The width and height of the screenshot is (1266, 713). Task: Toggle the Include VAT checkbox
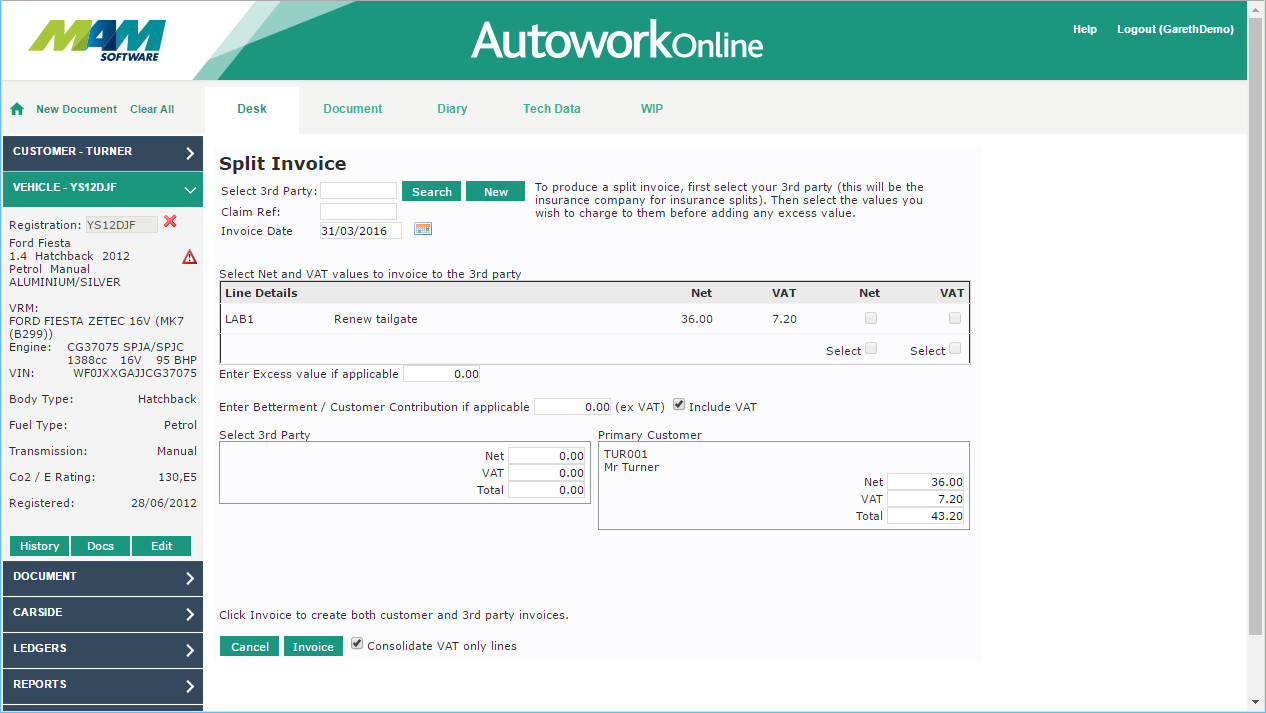click(680, 405)
